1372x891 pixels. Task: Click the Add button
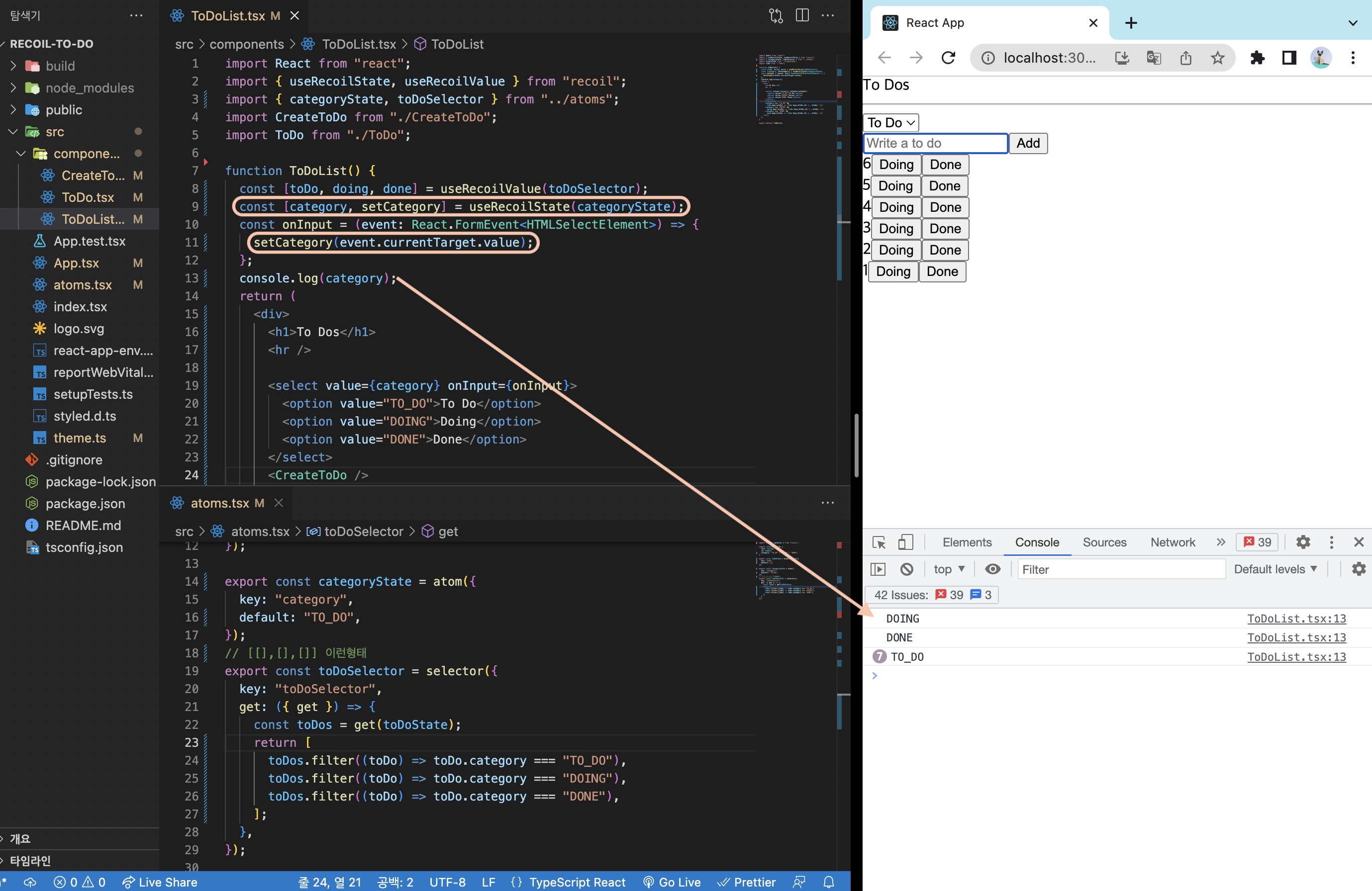click(x=1028, y=144)
